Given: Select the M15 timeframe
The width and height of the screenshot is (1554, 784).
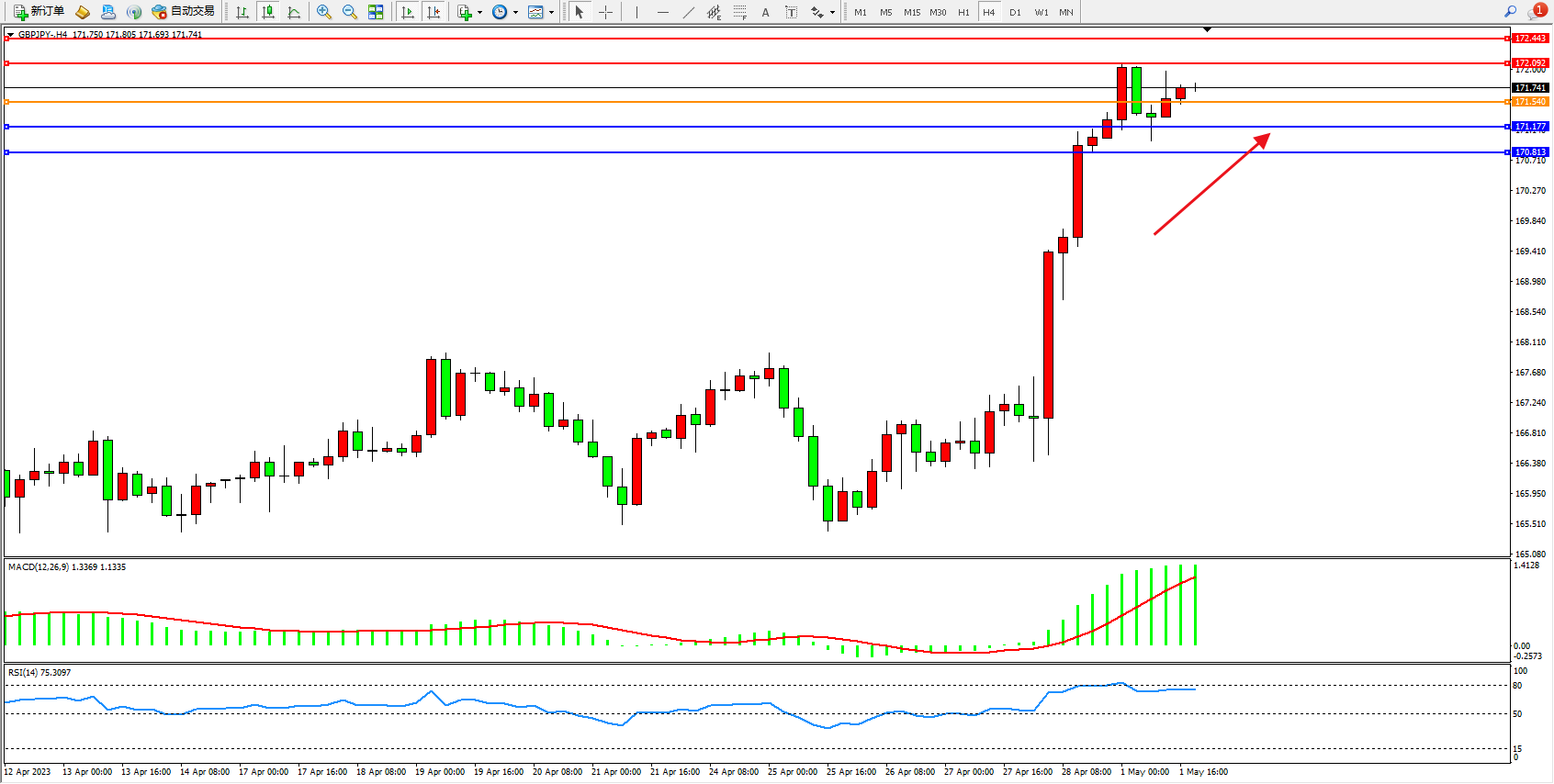Looking at the screenshot, I should point(911,12).
